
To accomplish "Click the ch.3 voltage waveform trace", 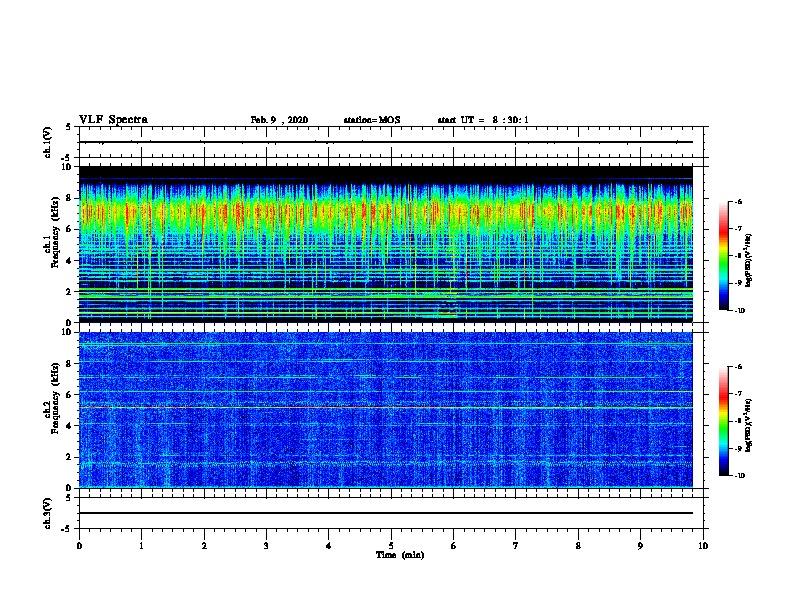I will pyautogui.click(x=386, y=513).
